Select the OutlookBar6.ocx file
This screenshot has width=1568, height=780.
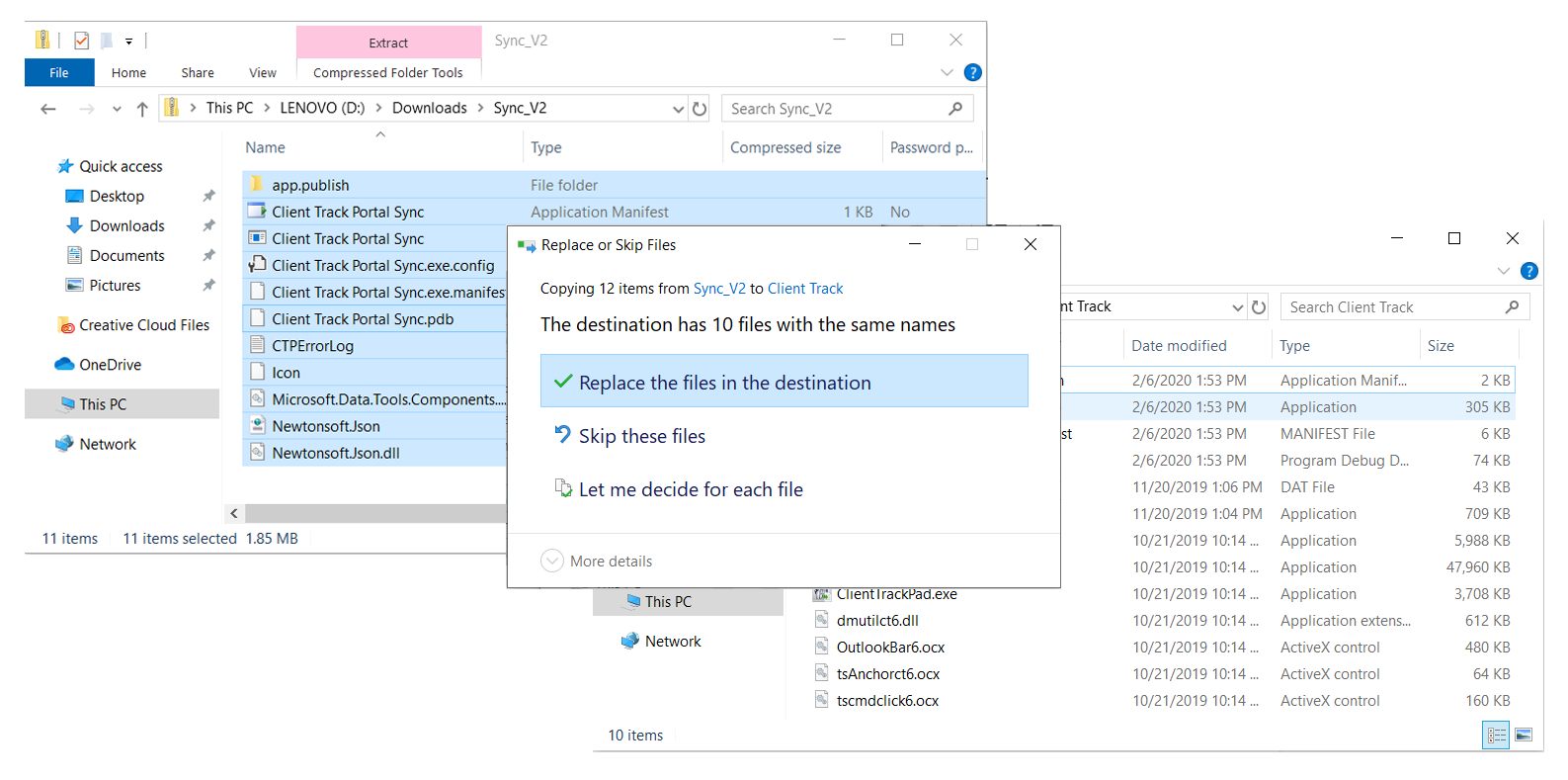tap(890, 647)
